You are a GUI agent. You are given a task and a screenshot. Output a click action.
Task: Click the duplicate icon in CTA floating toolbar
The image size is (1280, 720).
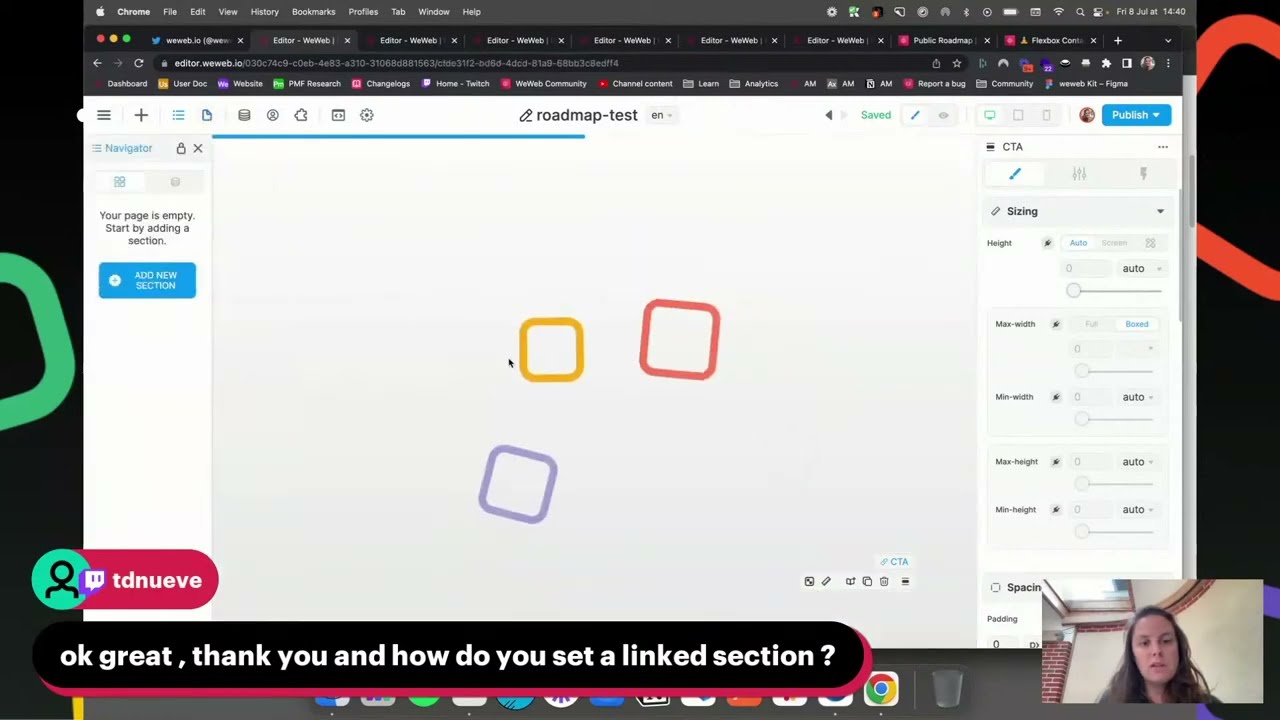coord(867,581)
